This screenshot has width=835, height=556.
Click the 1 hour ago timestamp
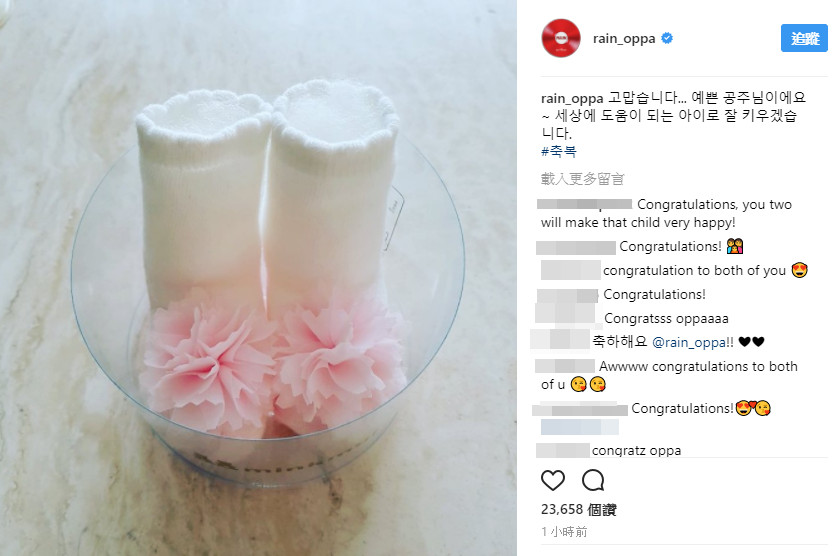pyautogui.click(x=564, y=532)
